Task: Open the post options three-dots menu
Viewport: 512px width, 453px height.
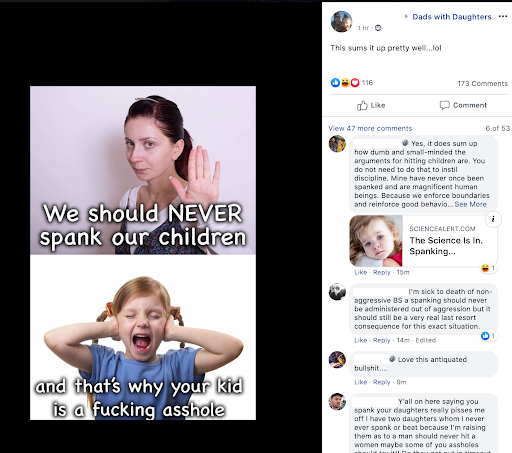Action: 503,17
